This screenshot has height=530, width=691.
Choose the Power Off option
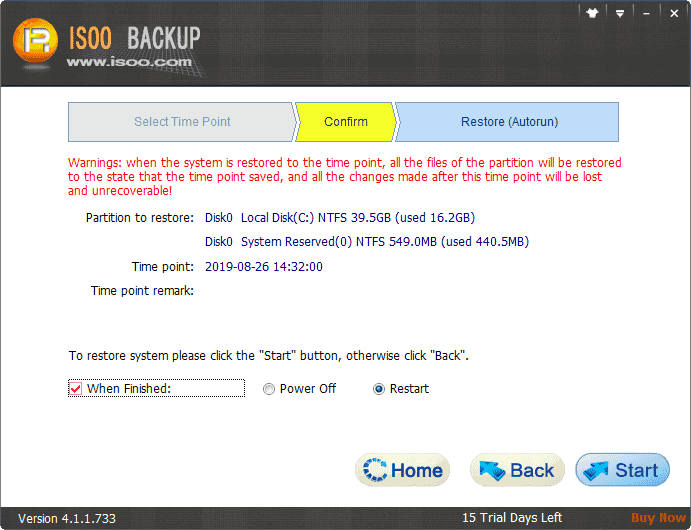(268, 389)
